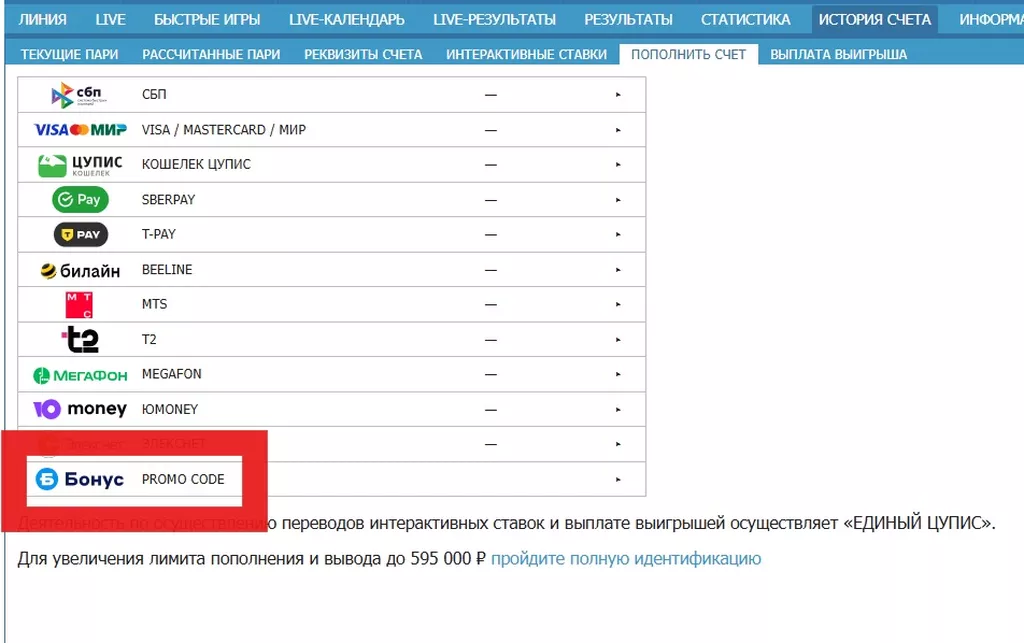Open БЫСТРЫЕ ИГРЫ section
This screenshot has width=1024, height=643.
[207, 20]
